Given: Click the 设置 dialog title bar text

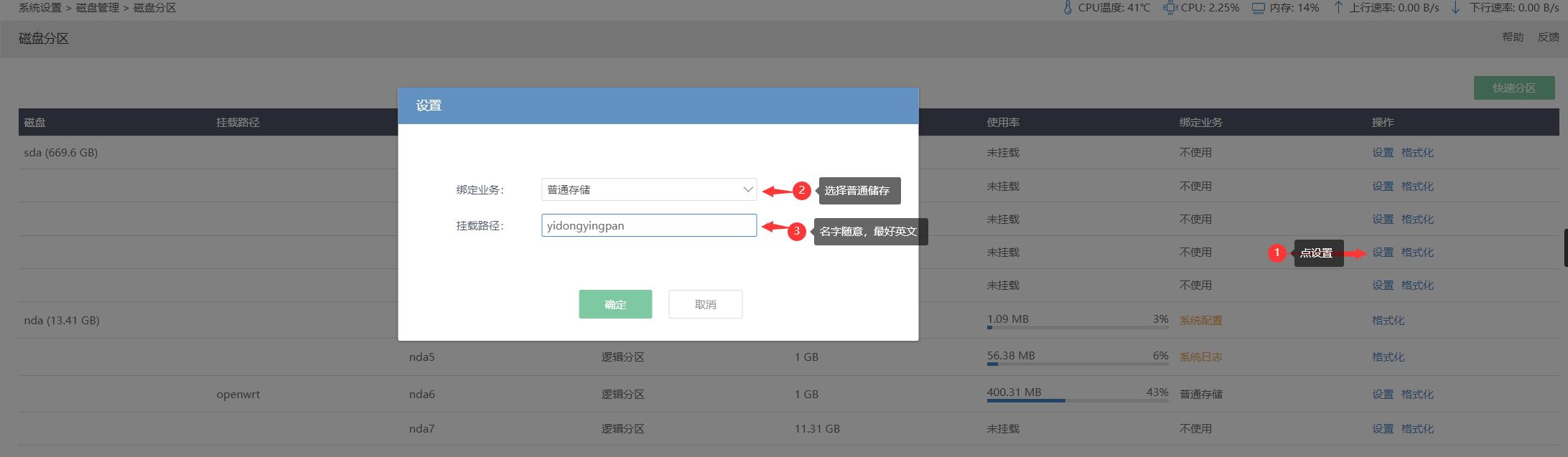Looking at the screenshot, I should 429,105.
